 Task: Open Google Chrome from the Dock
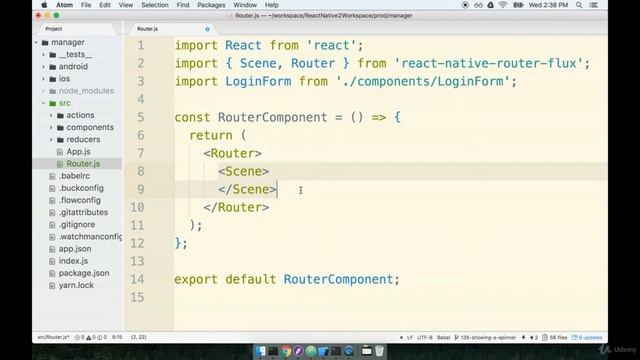click(286, 351)
